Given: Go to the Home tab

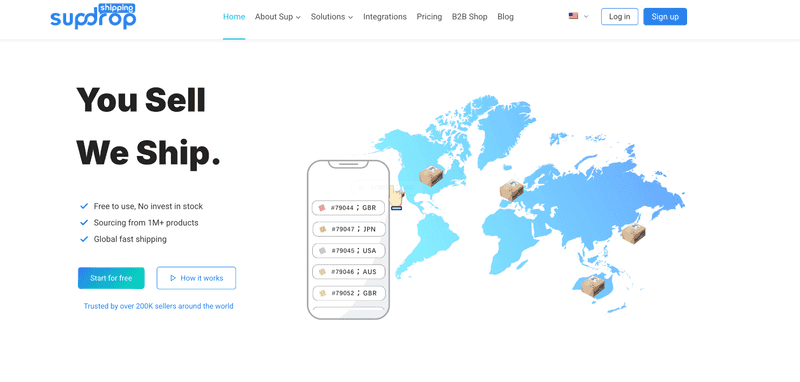Looking at the screenshot, I should point(234,17).
